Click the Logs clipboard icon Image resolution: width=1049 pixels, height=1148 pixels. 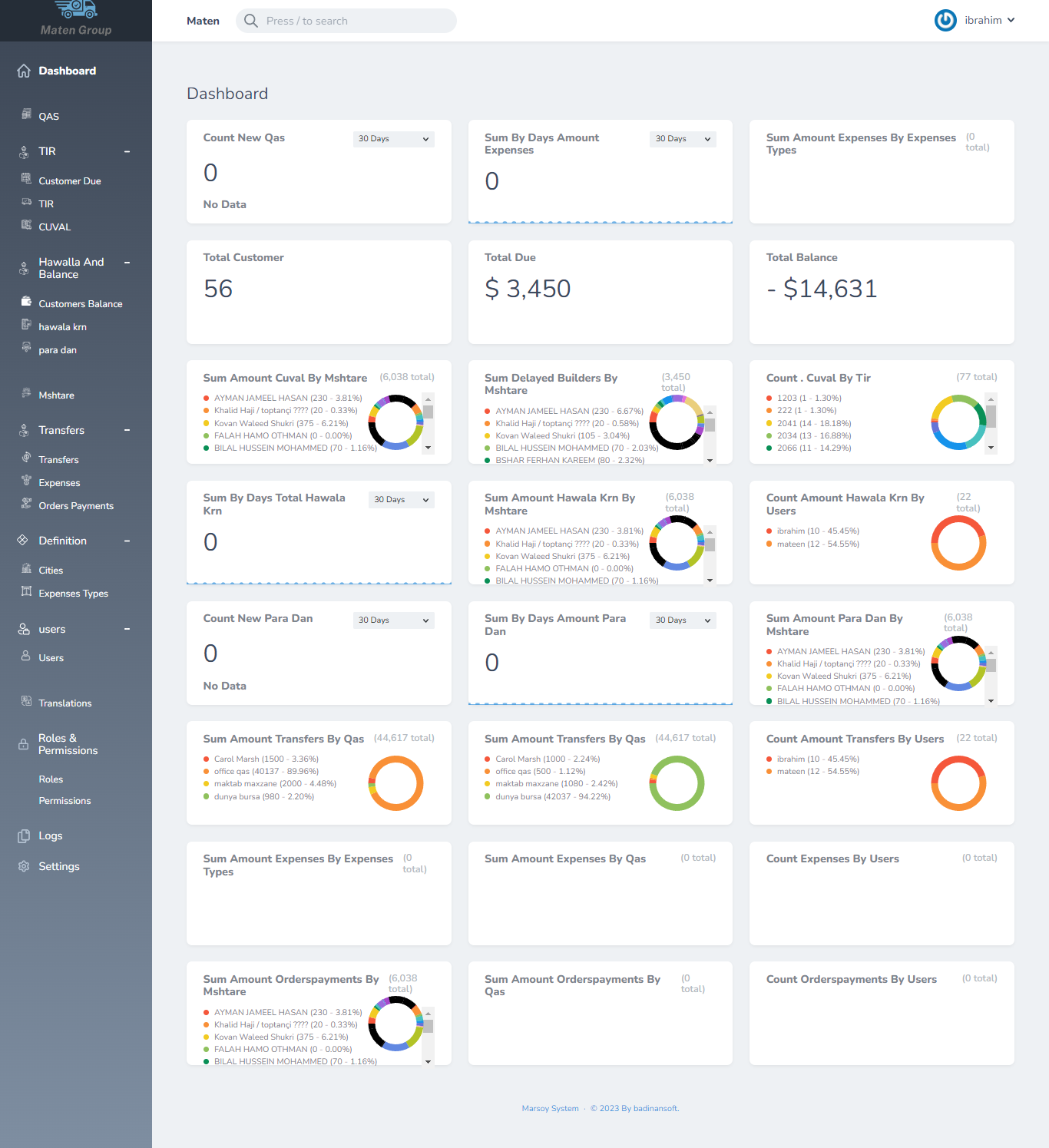tap(24, 836)
